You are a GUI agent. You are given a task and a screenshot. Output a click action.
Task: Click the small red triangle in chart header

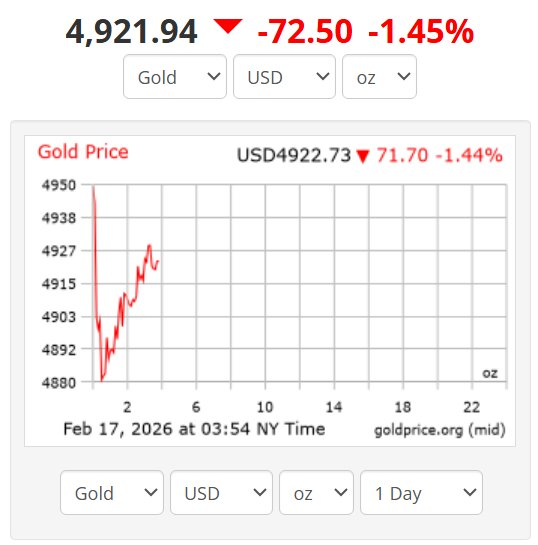click(x=363, y=156)
